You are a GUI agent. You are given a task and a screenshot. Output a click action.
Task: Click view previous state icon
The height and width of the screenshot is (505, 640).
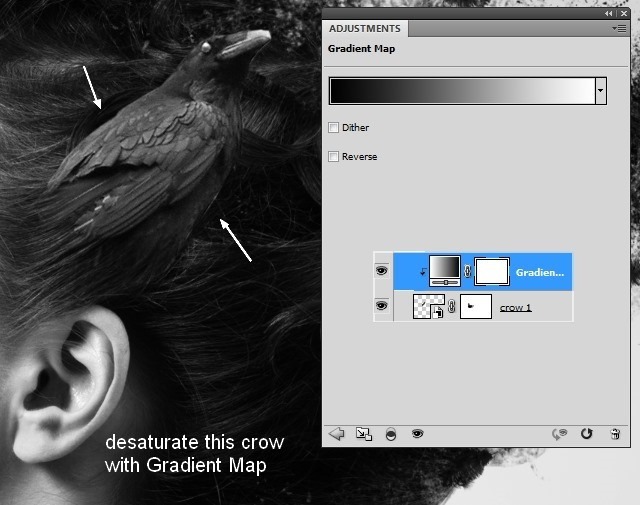pyautogui.click(x=560, y=434)
